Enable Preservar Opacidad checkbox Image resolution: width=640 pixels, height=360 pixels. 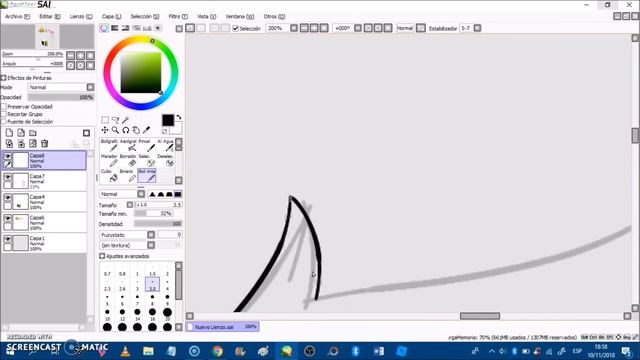(x=4, y=107)
